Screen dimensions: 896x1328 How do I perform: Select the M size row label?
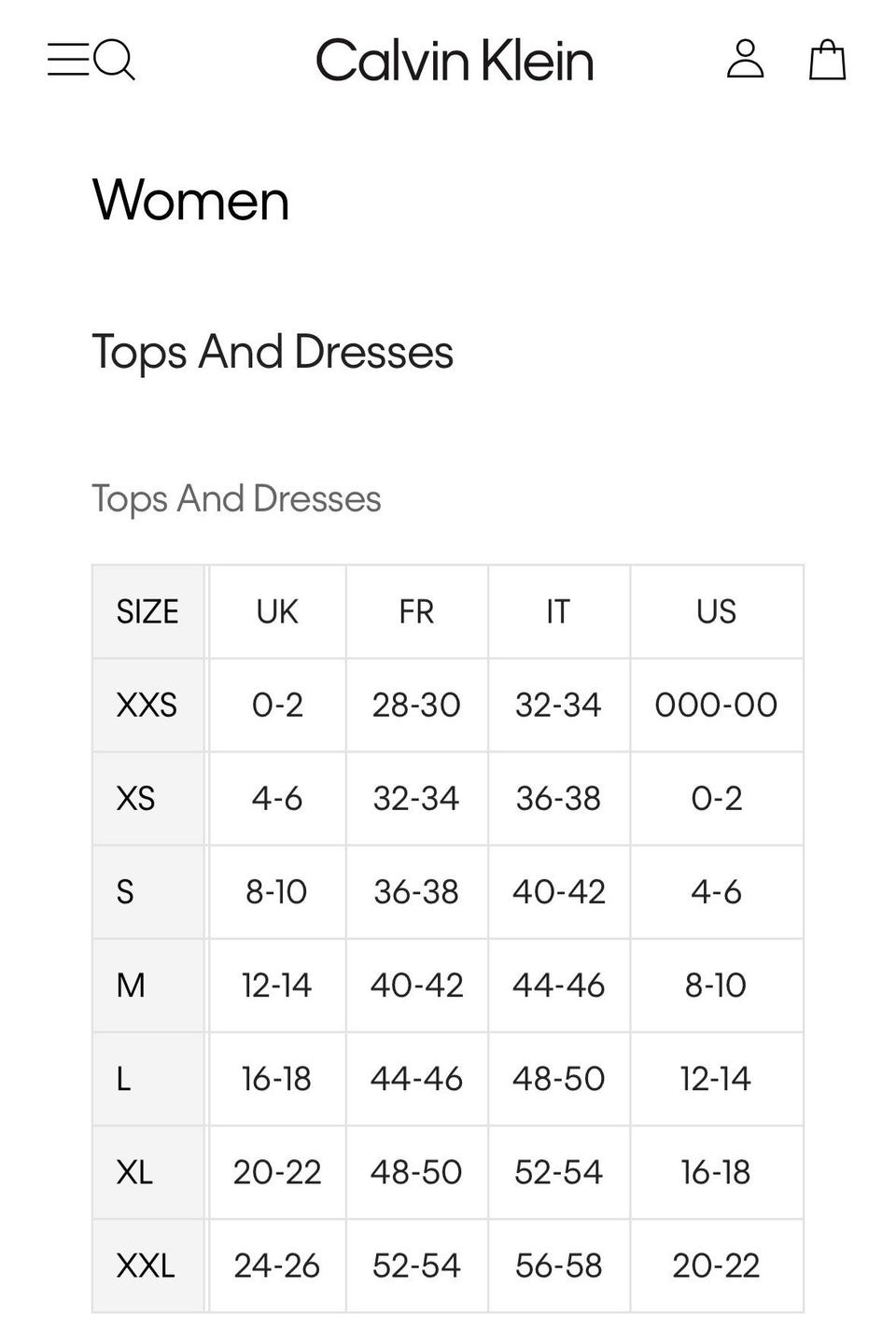pos(147,985)
